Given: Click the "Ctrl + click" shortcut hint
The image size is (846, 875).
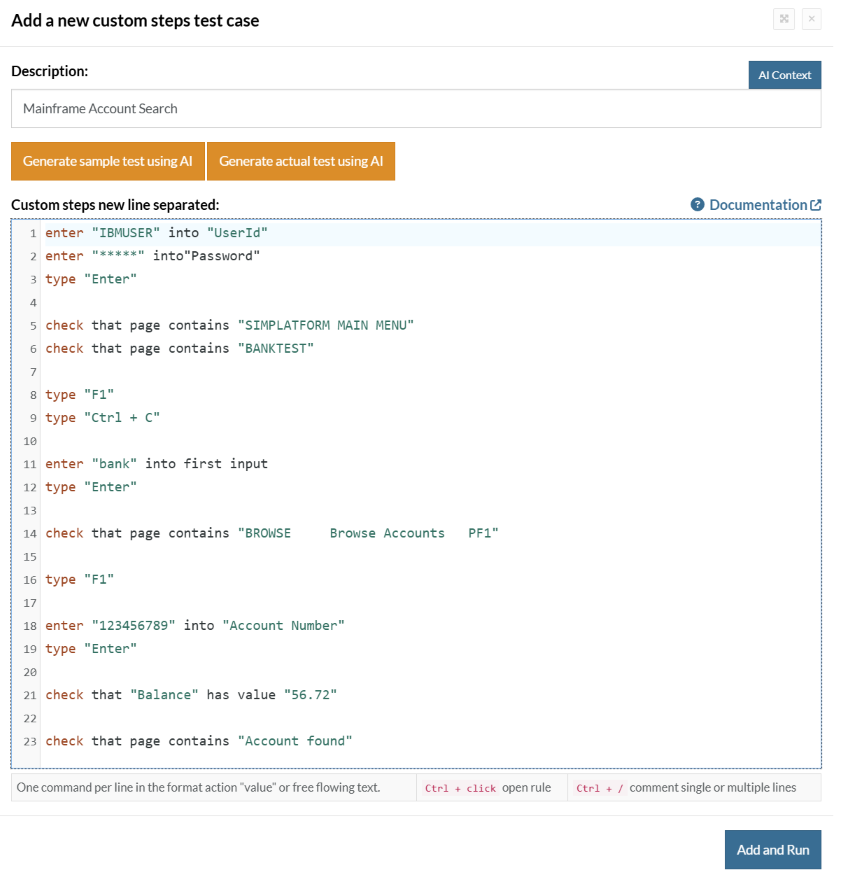Looking at the screenshot, I should click(460, 788).
